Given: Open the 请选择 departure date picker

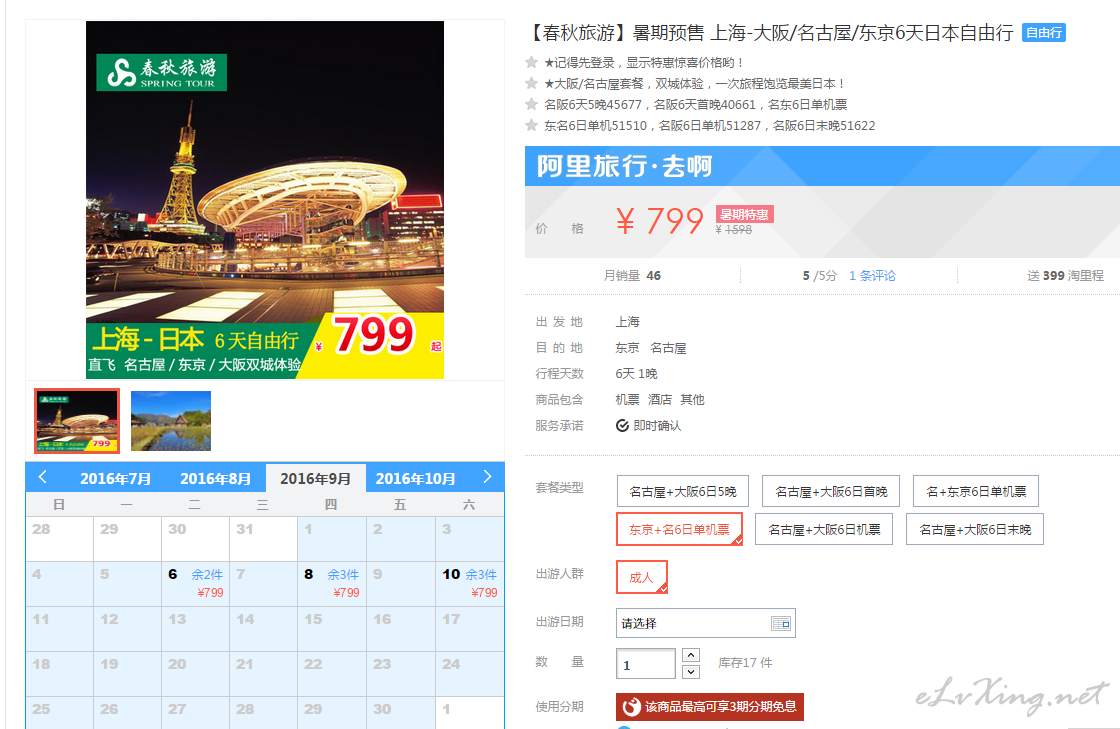Looking at the screenshot, I should 706,623.
